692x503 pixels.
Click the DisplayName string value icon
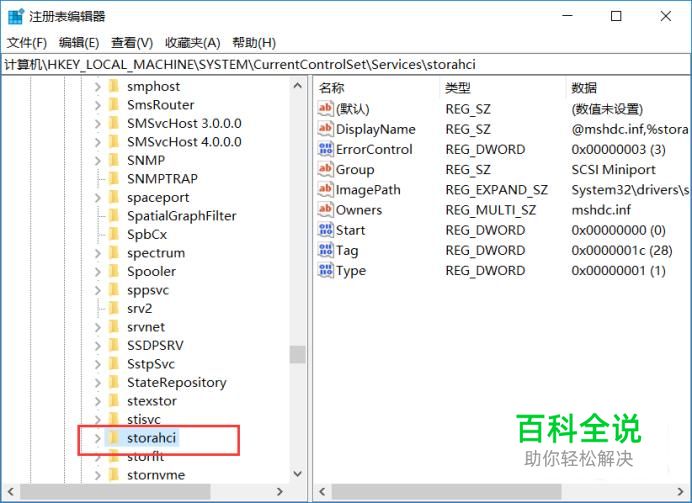click(326, 129)
